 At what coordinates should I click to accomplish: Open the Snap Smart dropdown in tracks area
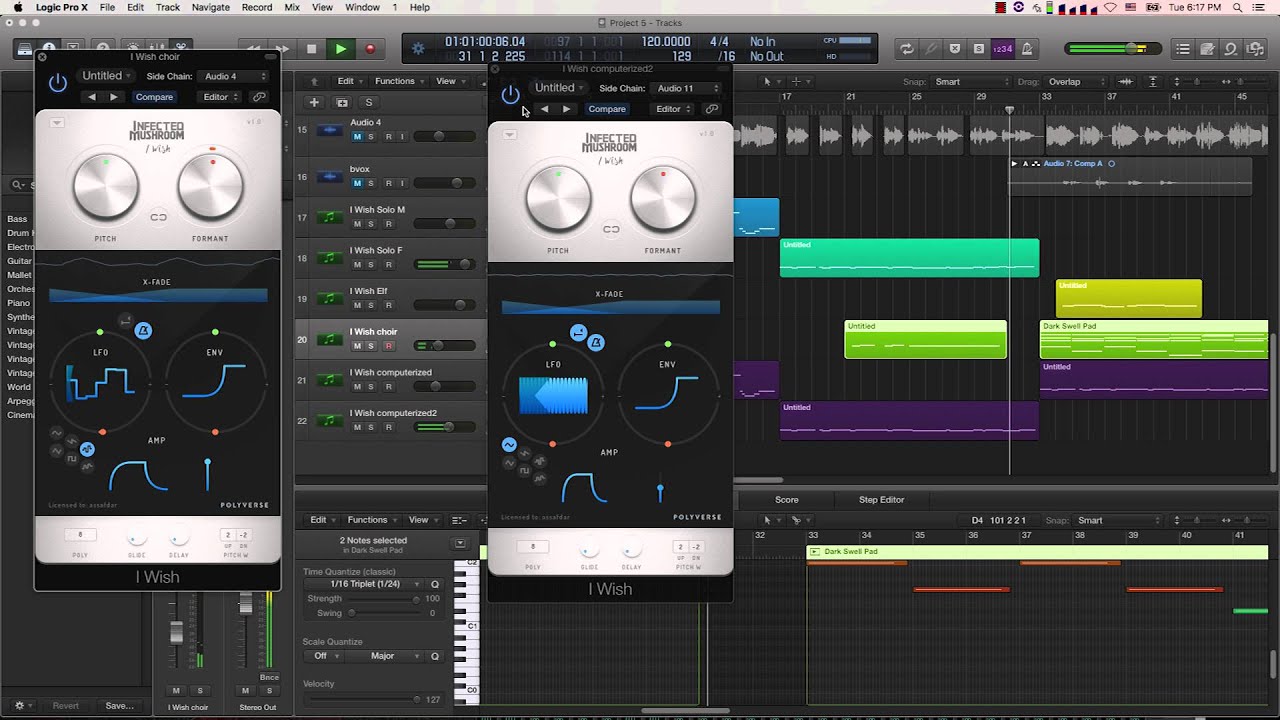pos(969,82)
